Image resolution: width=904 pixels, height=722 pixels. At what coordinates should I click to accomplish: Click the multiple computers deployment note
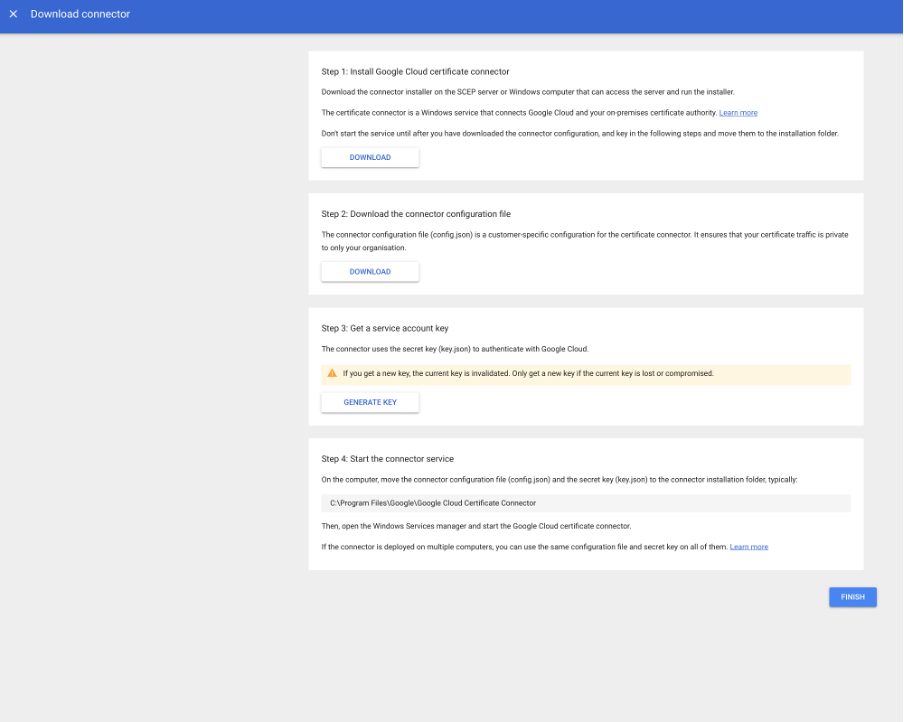tap(523, 547)
